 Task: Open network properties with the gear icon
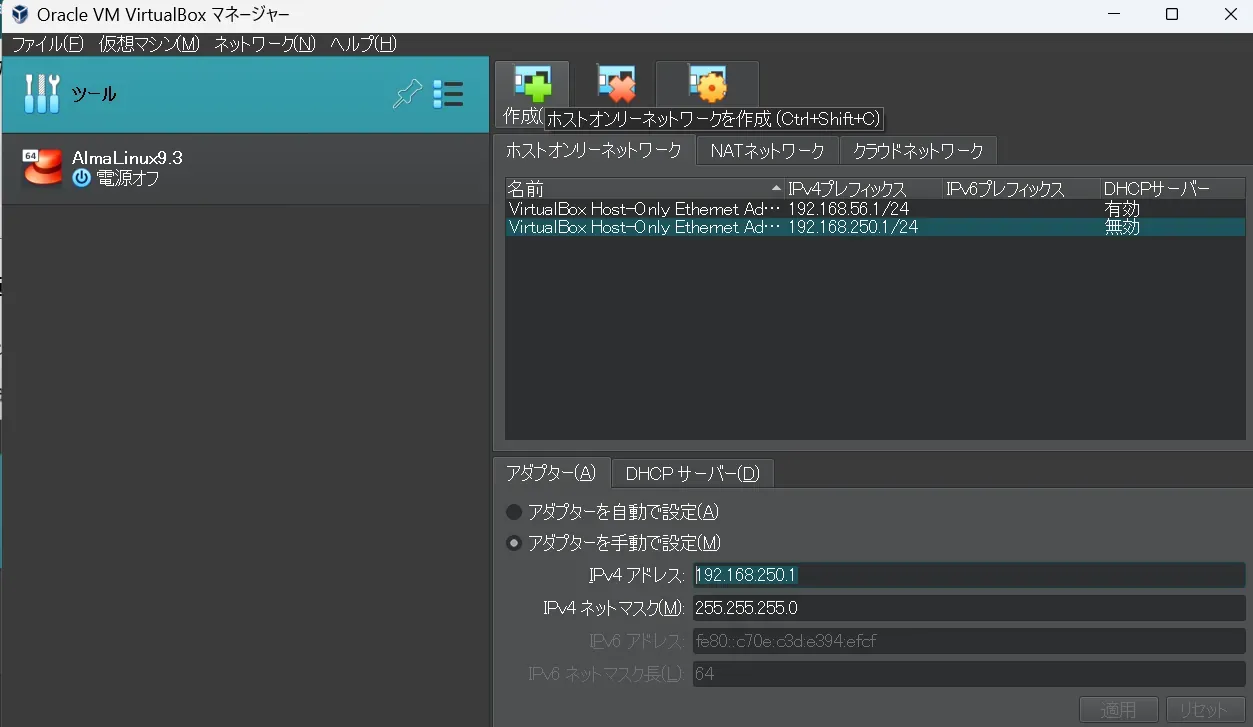pos(706,85)
